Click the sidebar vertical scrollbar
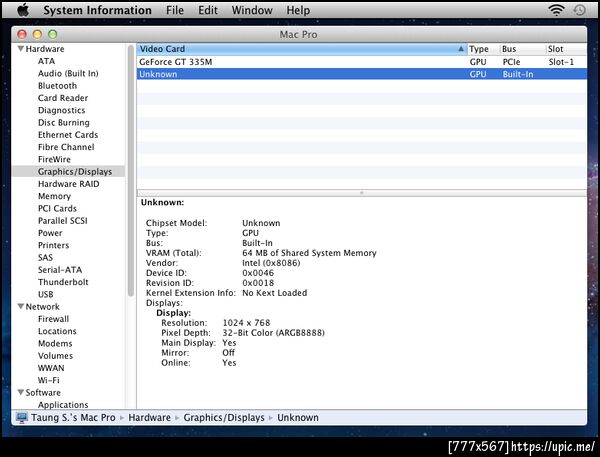This screenshot has height=457, width=600. point(130,170)
